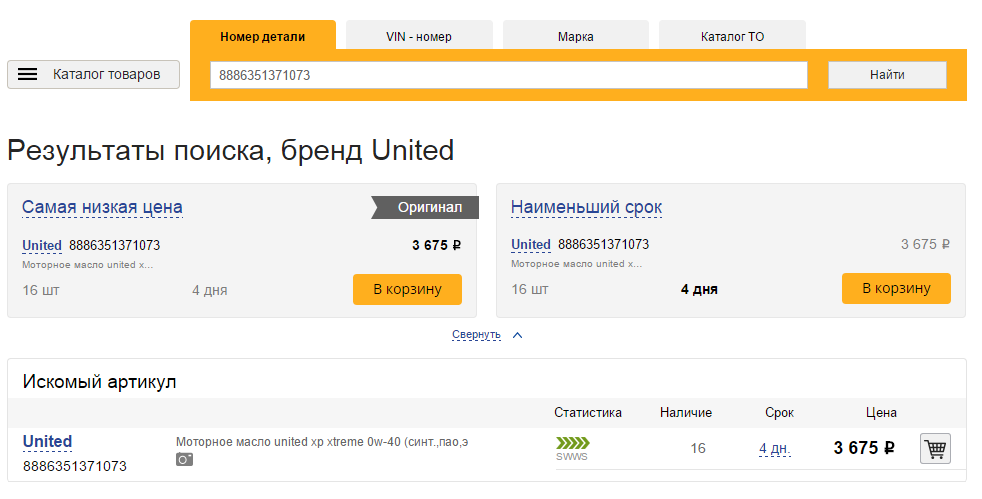The image size is (982, 499).
Task: Click 16 шт in the Наименьший срок card
Action: coord(530,289)
